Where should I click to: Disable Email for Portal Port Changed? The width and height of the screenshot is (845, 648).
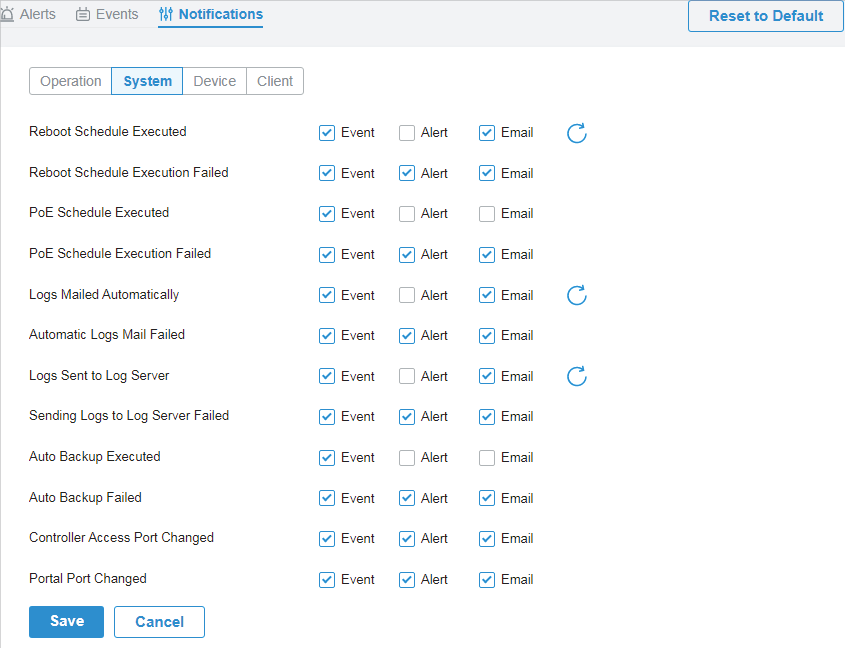[x=487, y=580]
